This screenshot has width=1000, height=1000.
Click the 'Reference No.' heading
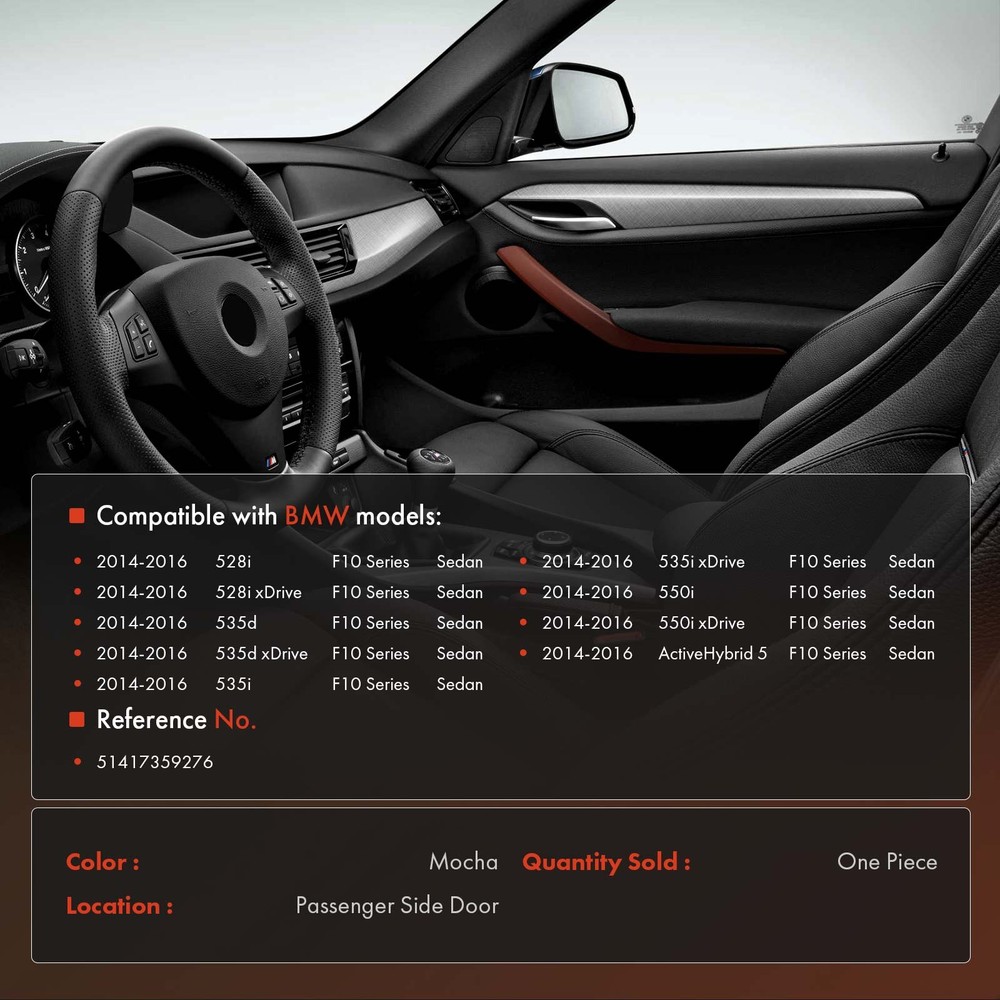176,719
